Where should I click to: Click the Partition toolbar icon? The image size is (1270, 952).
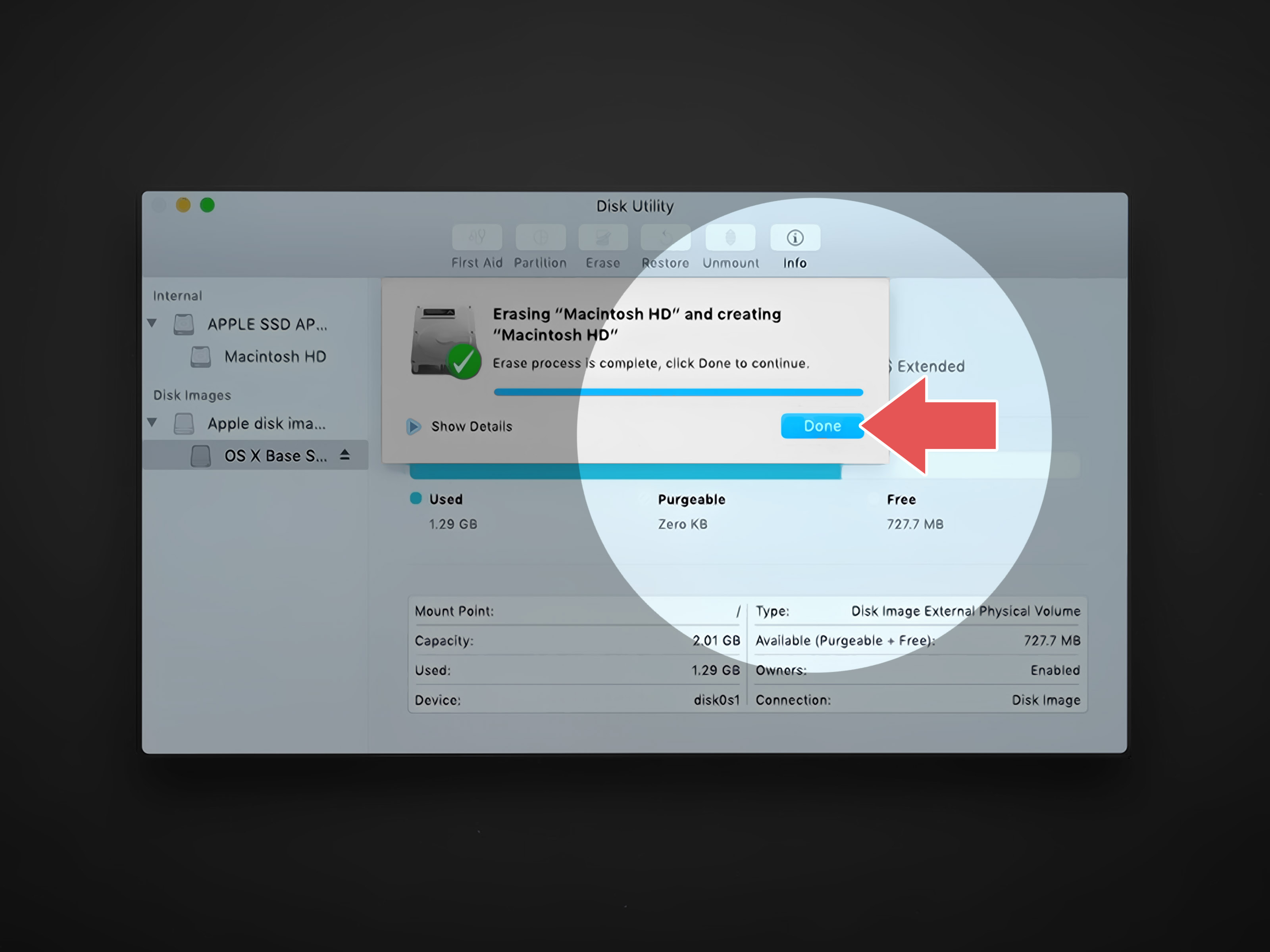pyautogui.click(x=540, y=238)
